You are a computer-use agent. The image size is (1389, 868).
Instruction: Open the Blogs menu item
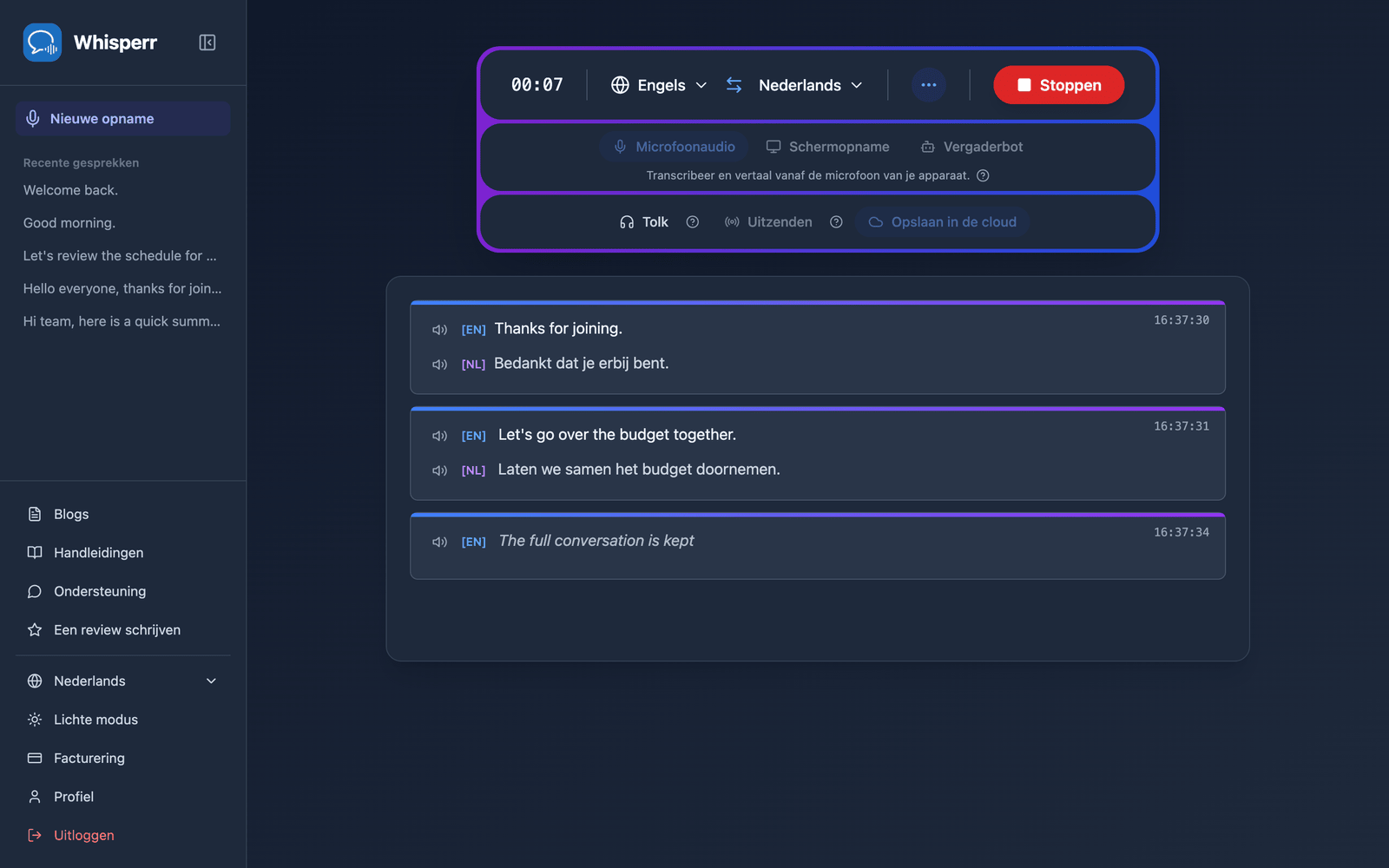pos(122,514)
